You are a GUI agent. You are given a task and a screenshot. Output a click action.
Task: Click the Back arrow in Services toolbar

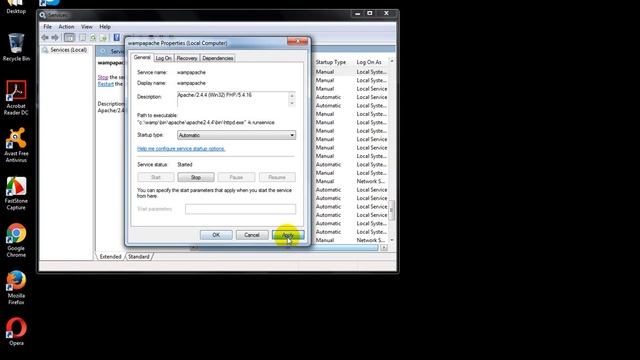click(x=44, y=38)
